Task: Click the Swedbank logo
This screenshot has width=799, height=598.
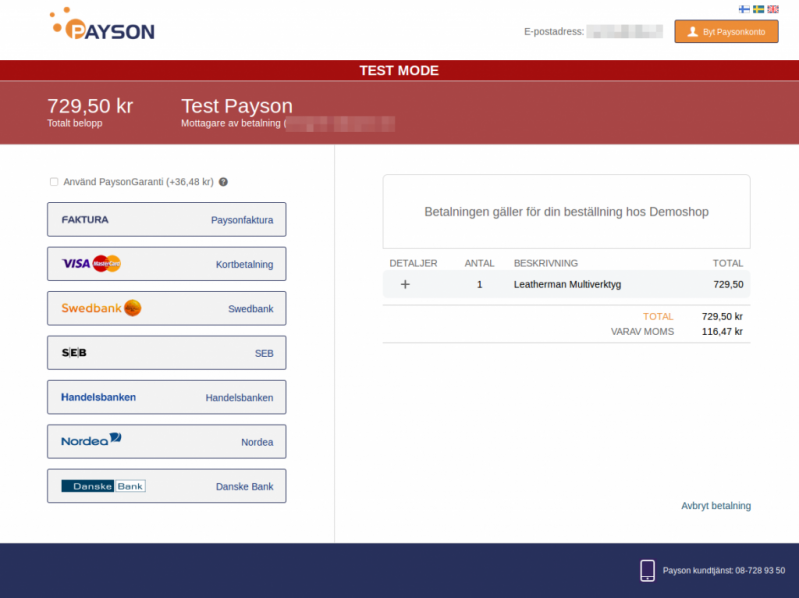Action: pos(101,308)
